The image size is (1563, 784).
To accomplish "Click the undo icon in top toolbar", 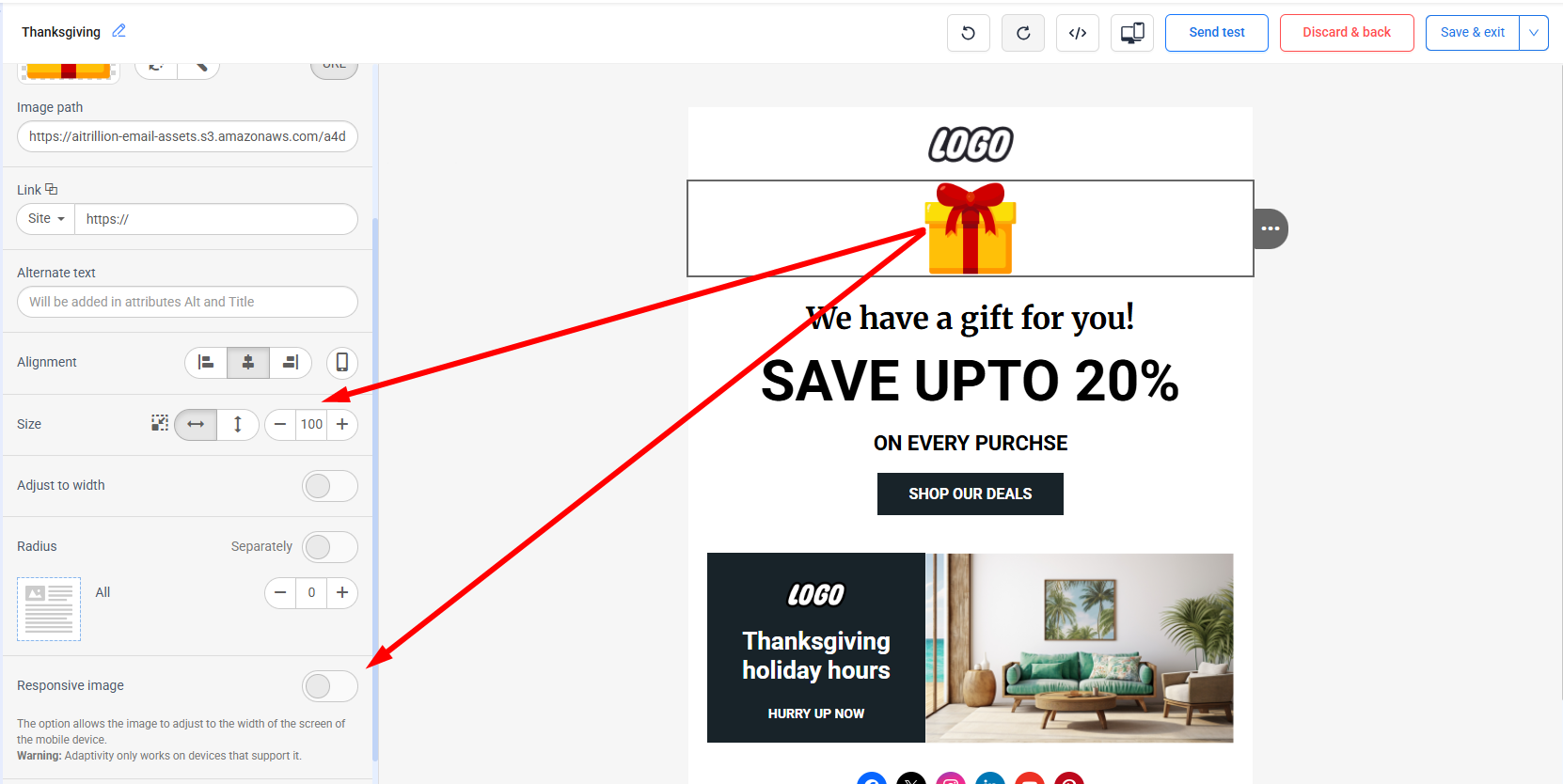I will 968,33.
